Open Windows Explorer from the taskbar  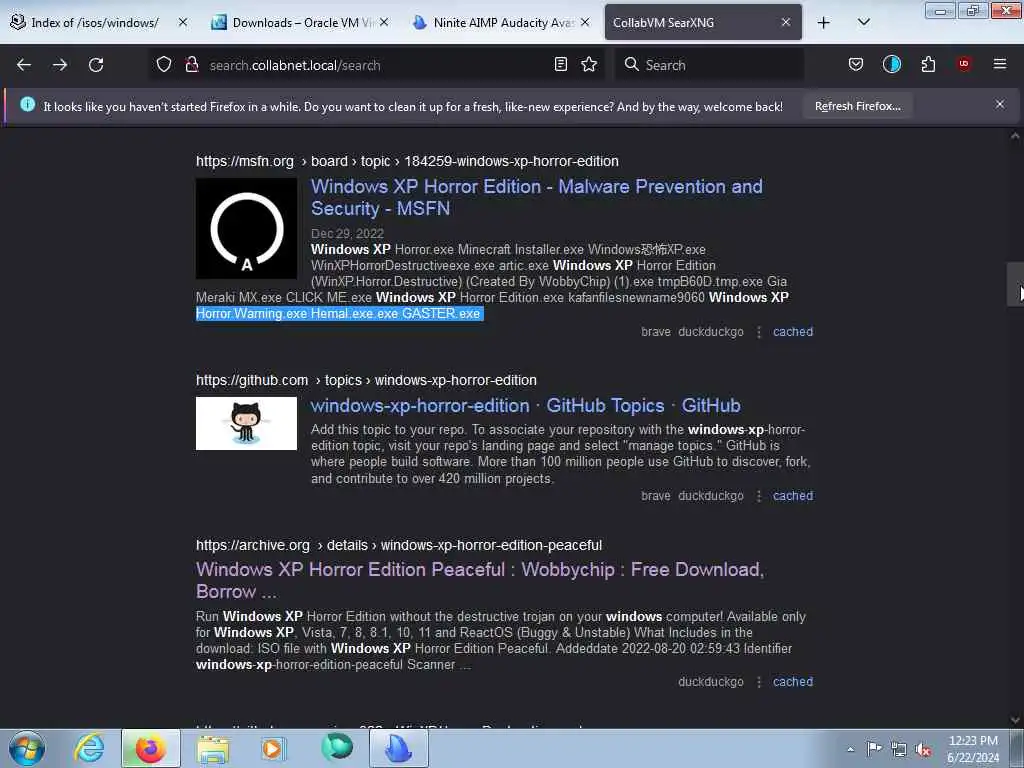tap(213, 748)
